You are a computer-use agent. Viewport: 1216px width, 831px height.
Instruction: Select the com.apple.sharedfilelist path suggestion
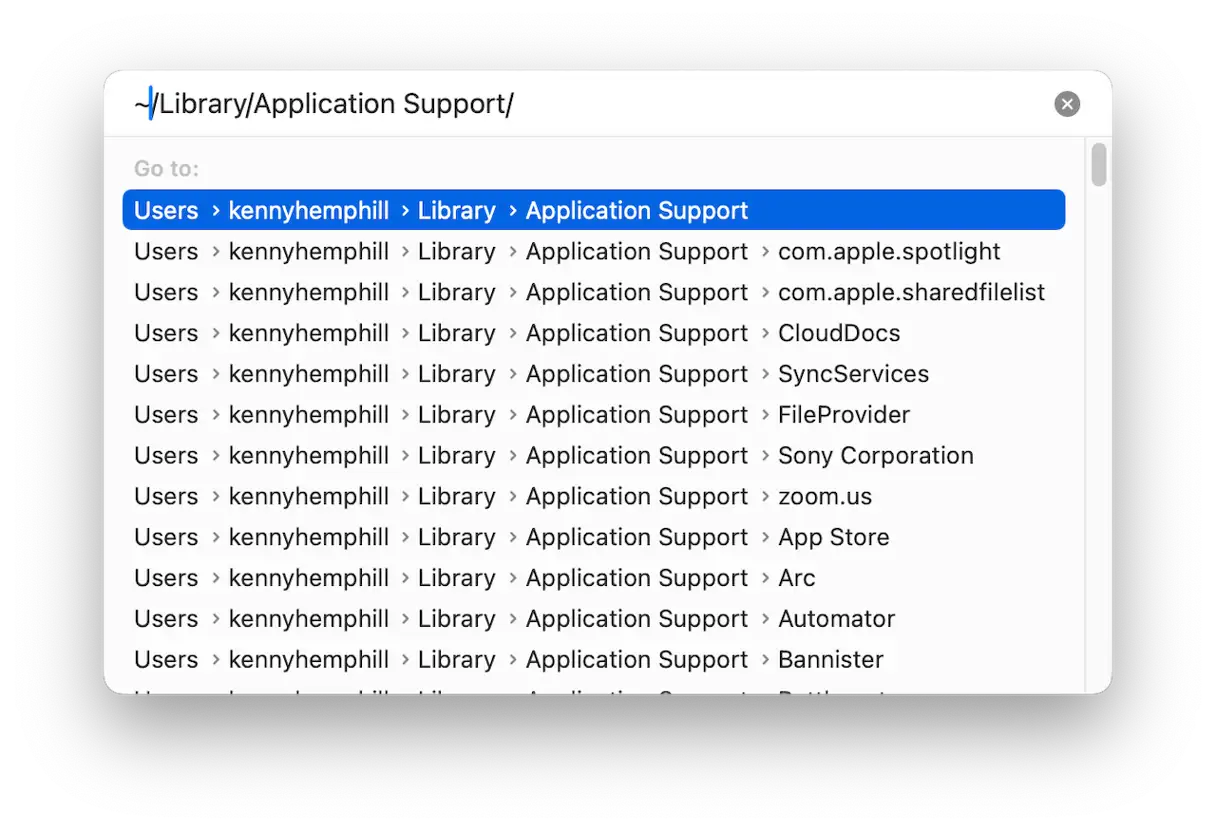[594, 292]
